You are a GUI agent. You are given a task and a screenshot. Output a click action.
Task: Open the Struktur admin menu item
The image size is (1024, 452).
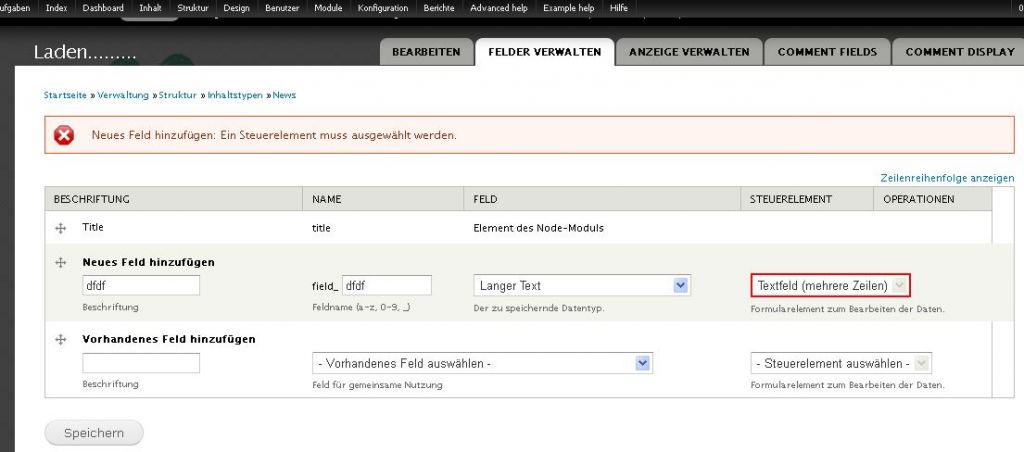(x=193, y=8)
